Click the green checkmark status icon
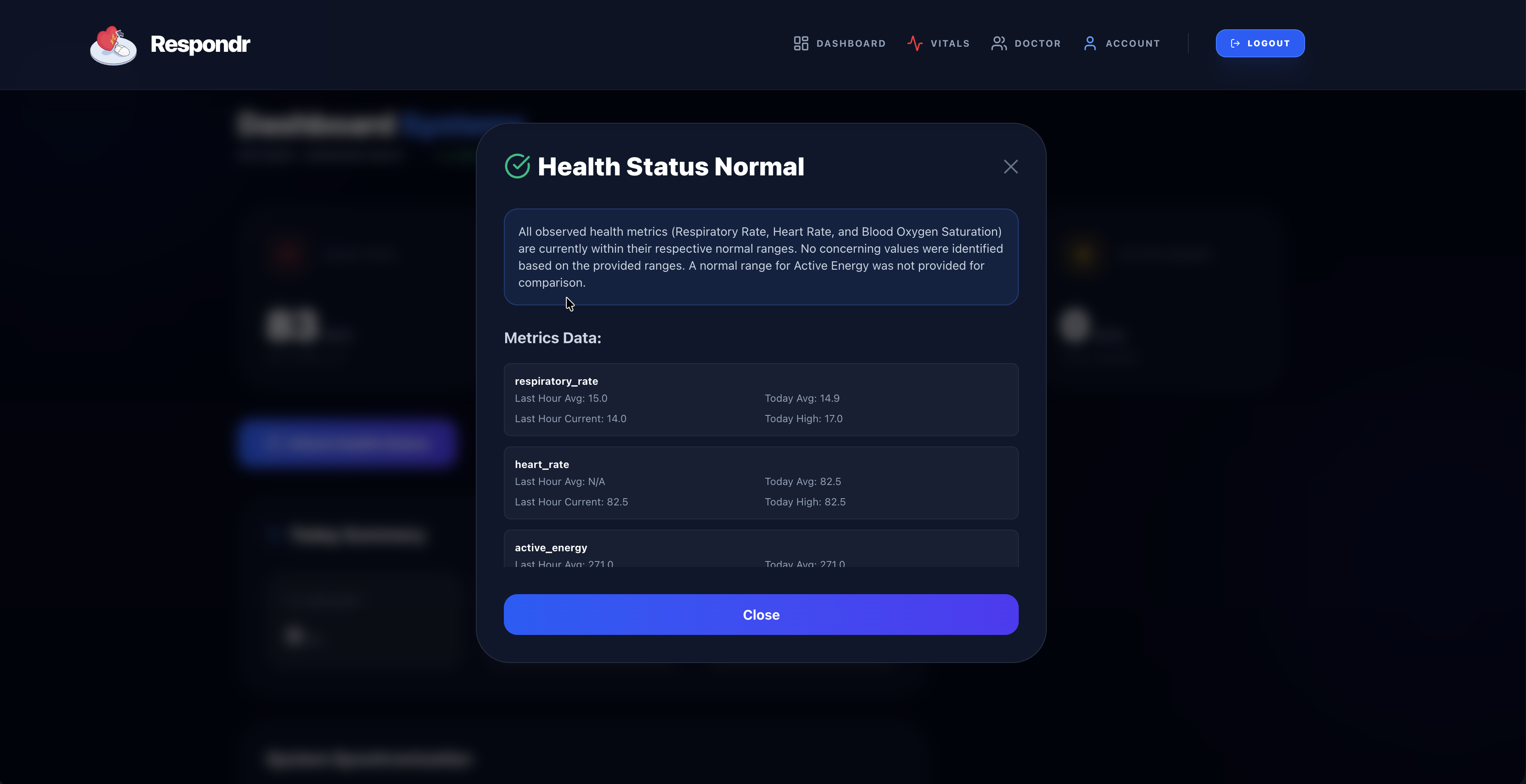Image resolution: width=1526 pixels, height=784 pixels. [x=517, y=166]
